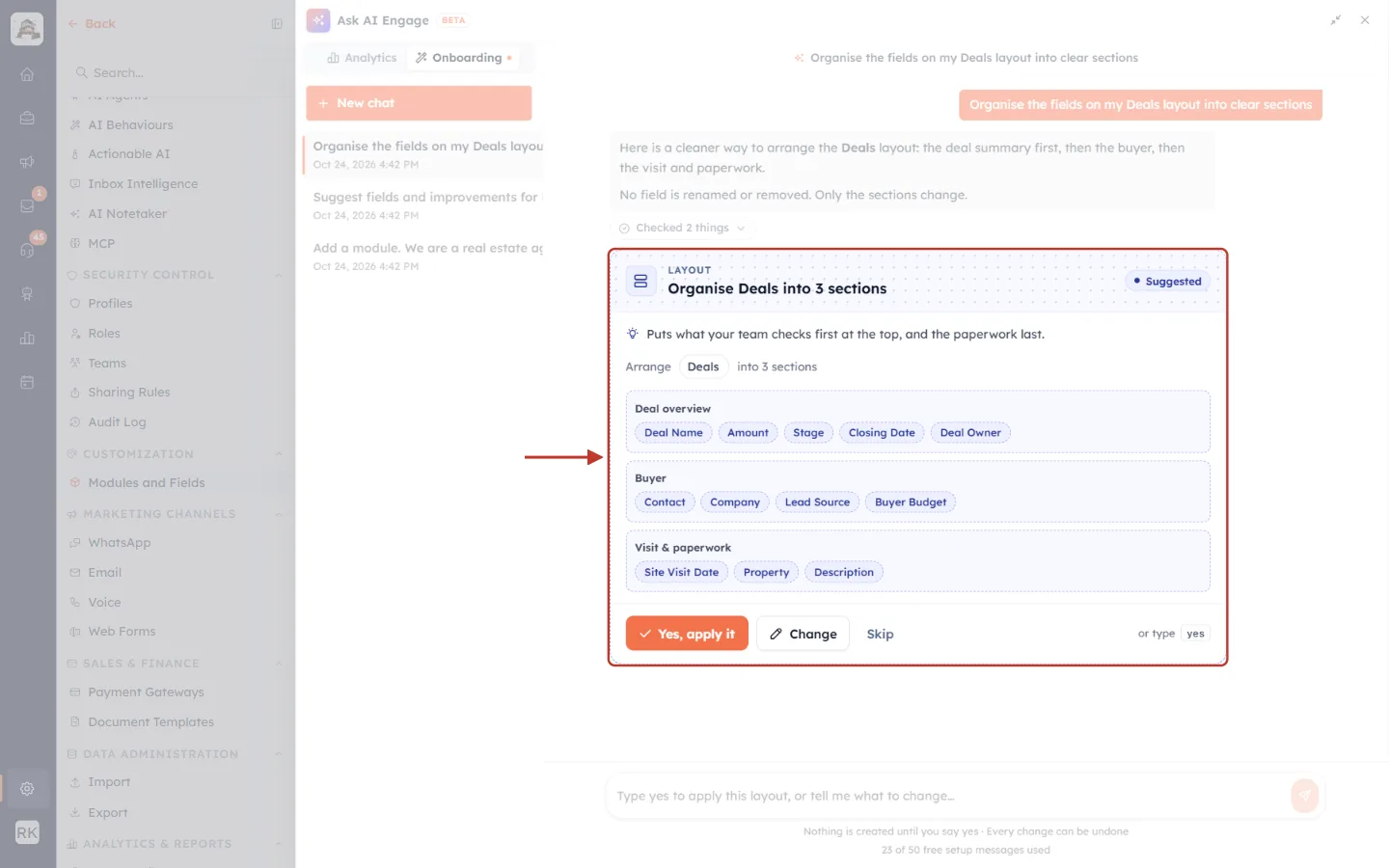Start a New chat
Viewport: 1389px width, 868px height.
coord(419,103)
